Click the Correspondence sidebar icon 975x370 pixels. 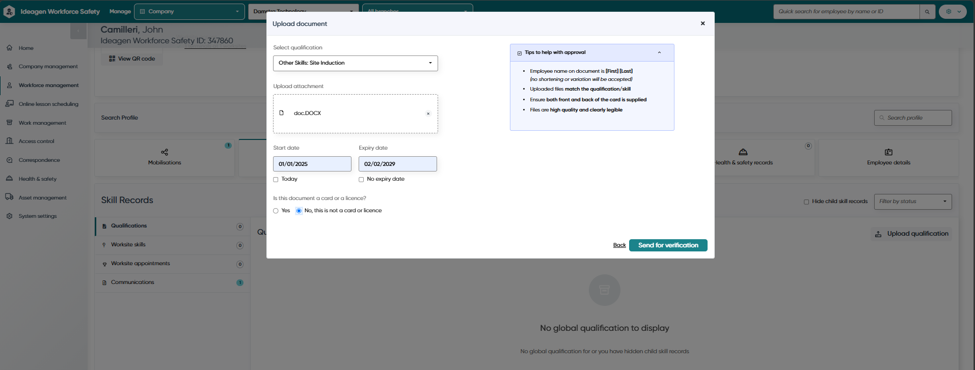click(9, 160)
